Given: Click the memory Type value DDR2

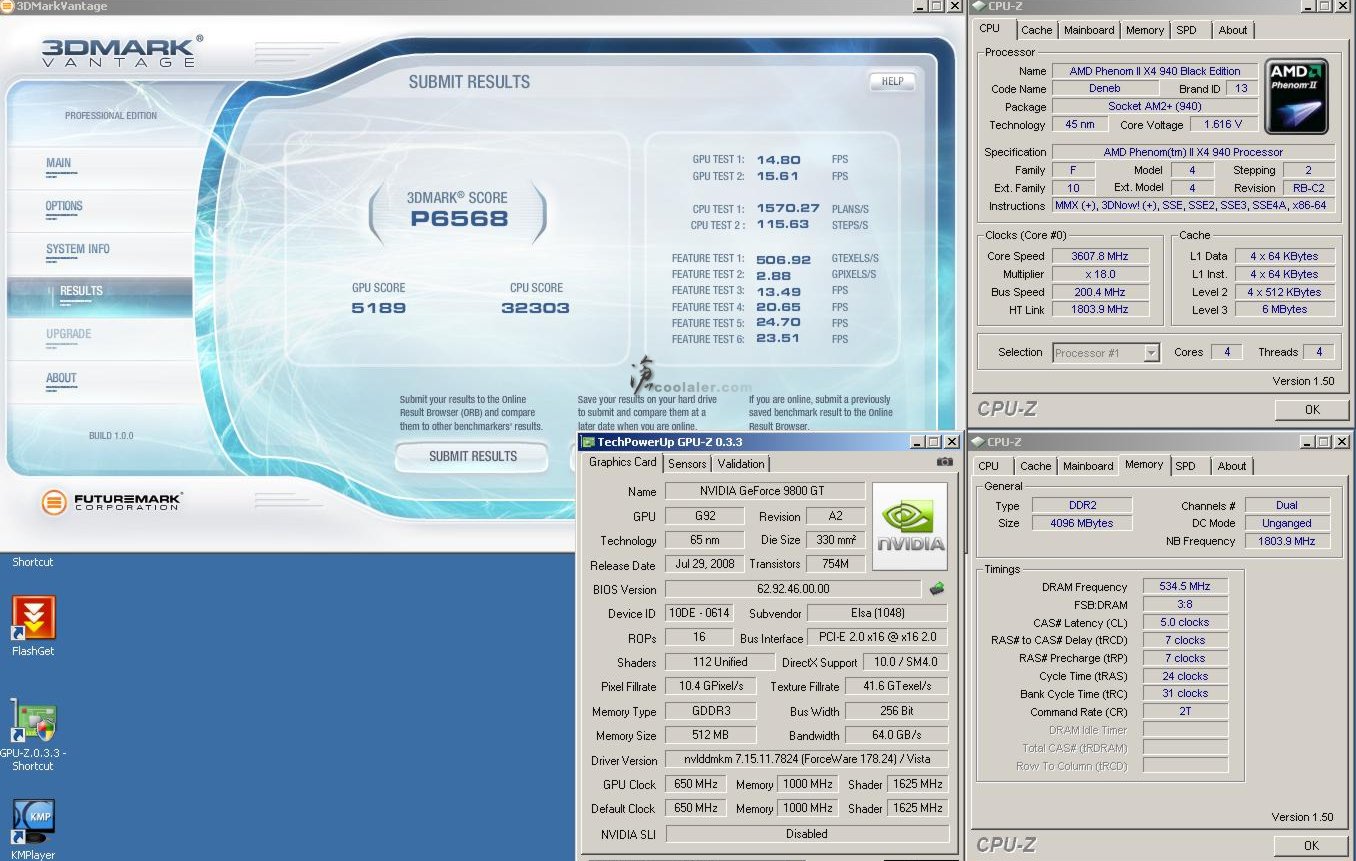Looking at the screenshot, I should point(1081,505).
